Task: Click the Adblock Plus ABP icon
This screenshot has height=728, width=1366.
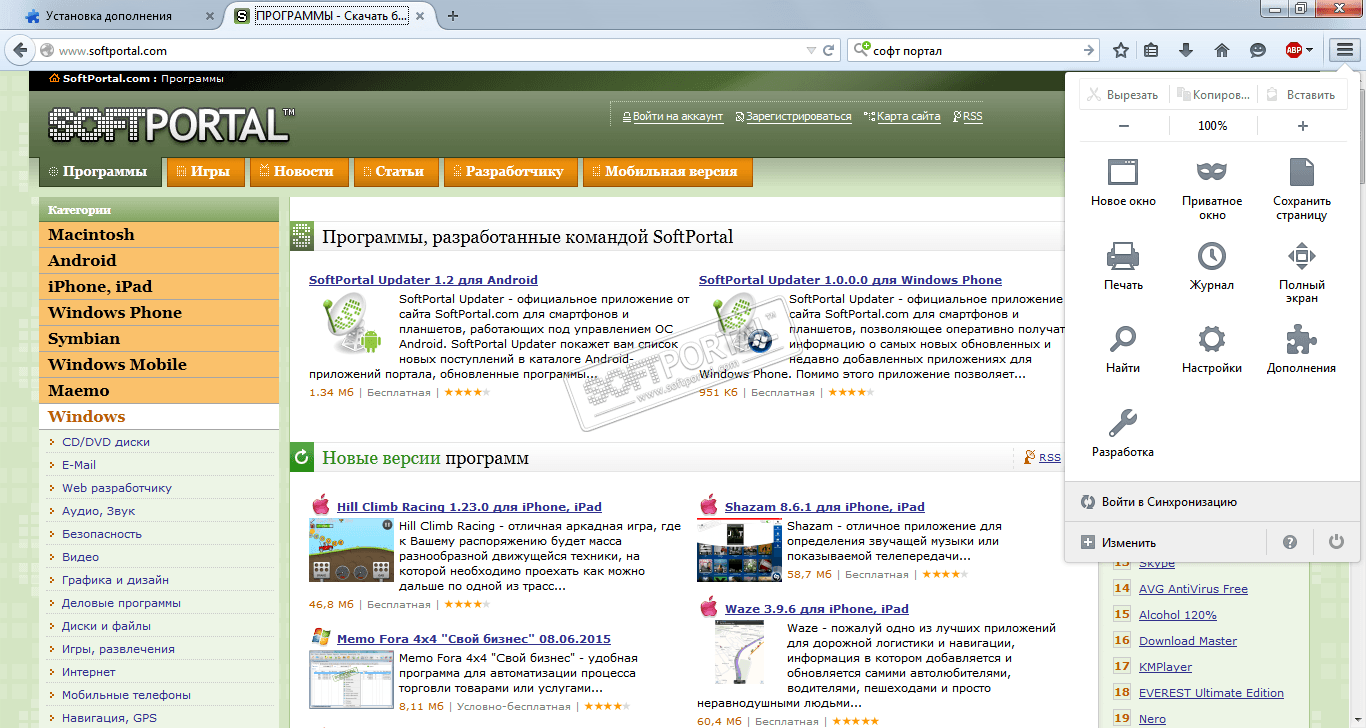Action: coord(1293,50)
